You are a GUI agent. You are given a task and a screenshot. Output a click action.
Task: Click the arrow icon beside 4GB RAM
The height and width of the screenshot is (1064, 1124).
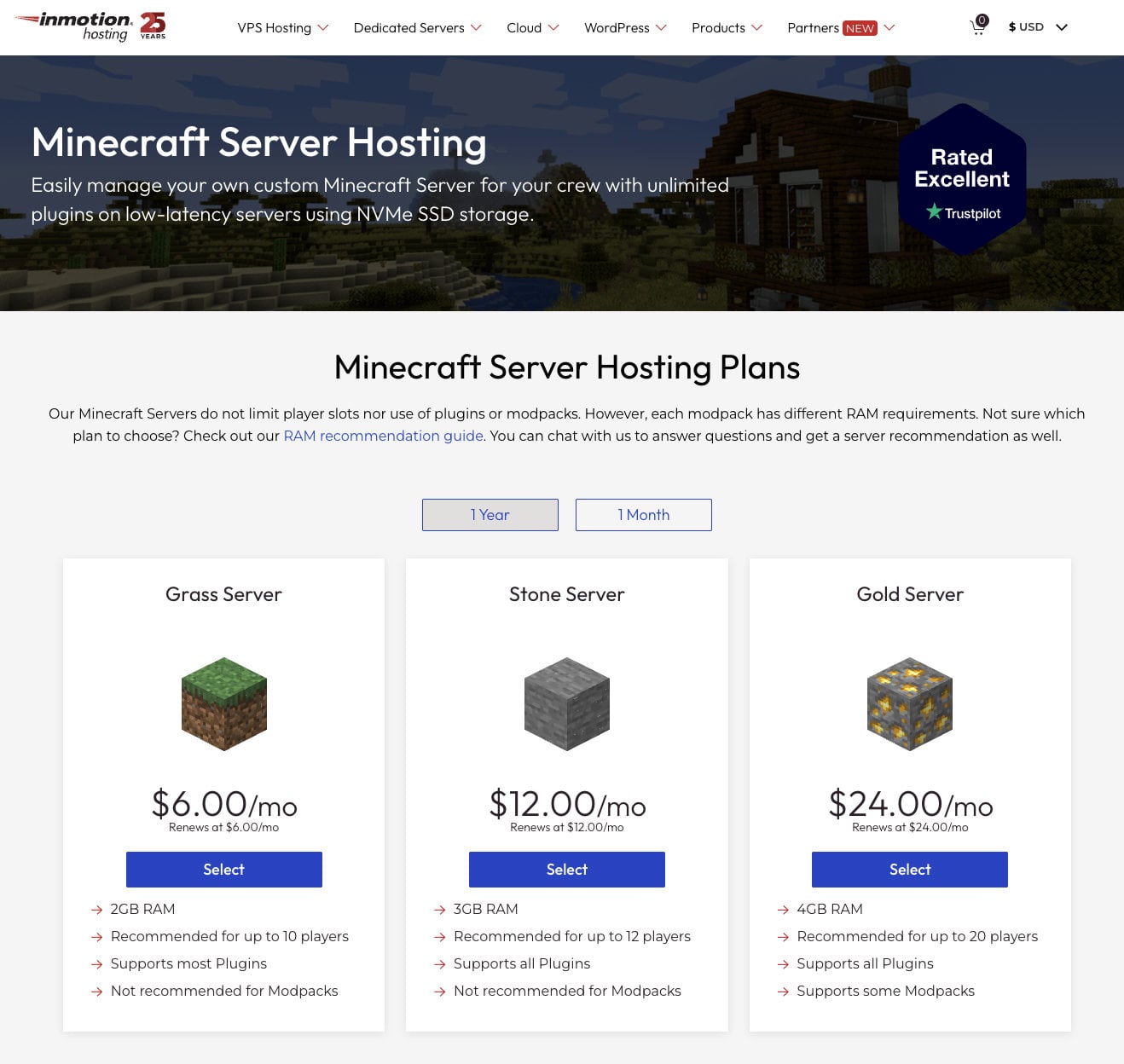783,910
